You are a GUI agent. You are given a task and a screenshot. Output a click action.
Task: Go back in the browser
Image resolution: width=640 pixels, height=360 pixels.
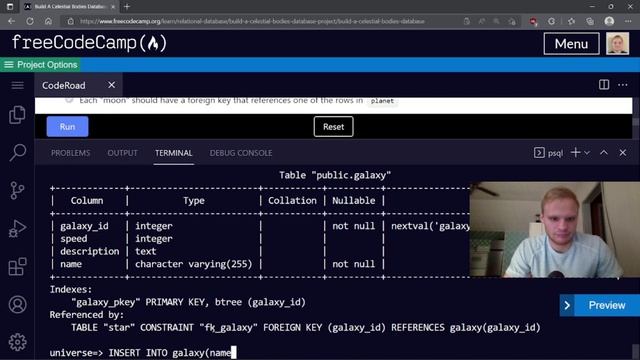click(11, 21)
